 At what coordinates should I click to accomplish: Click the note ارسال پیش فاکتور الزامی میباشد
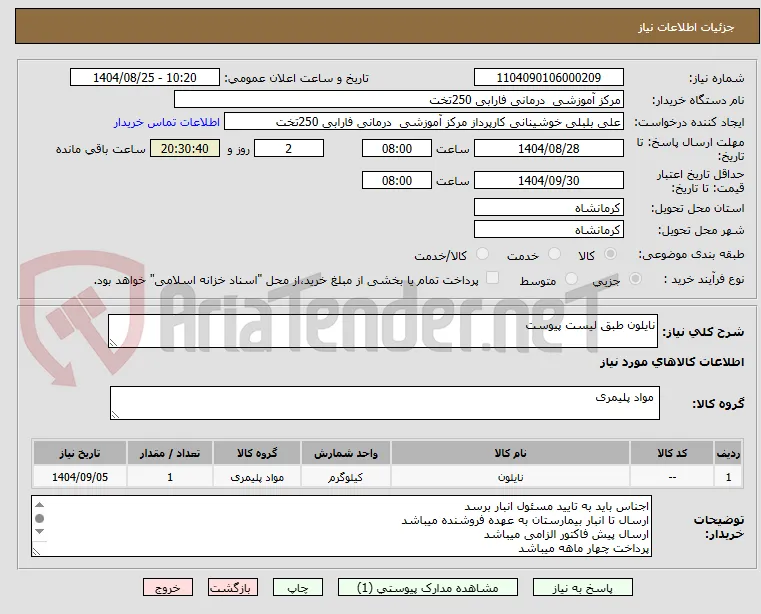pyautogui.click(x=566, y=535)
